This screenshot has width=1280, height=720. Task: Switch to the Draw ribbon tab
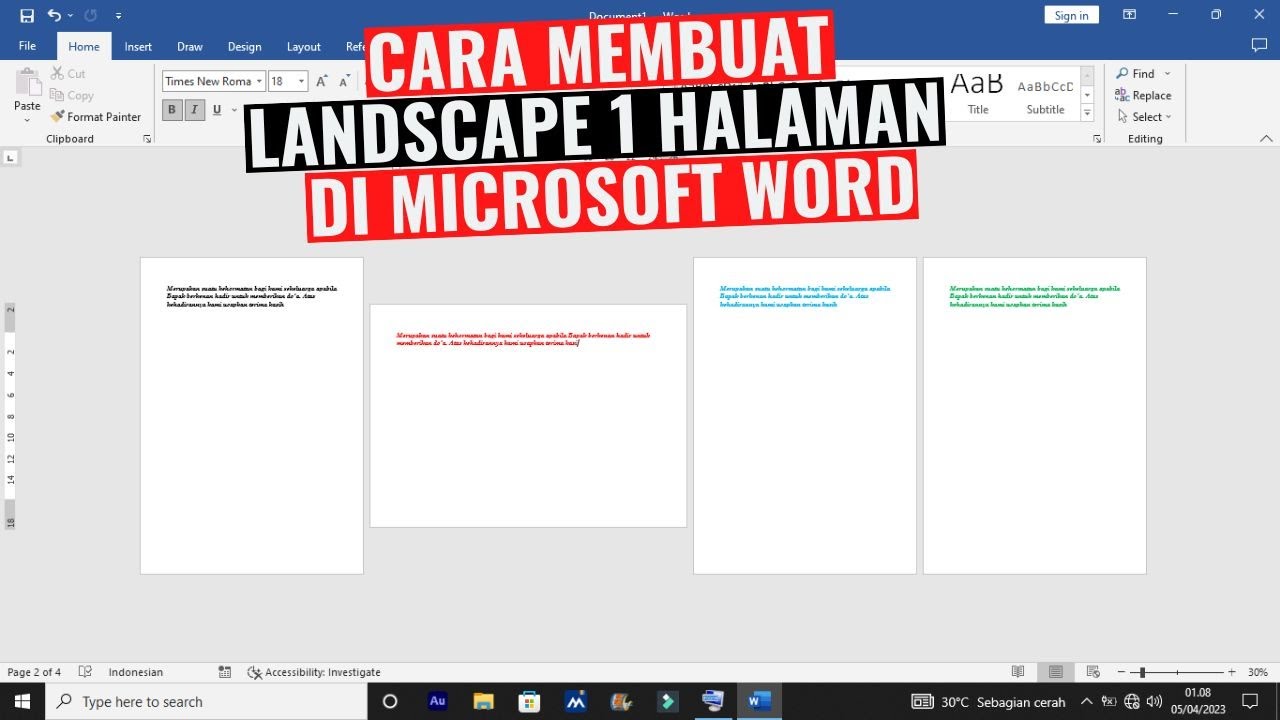(x=190, y=46)
